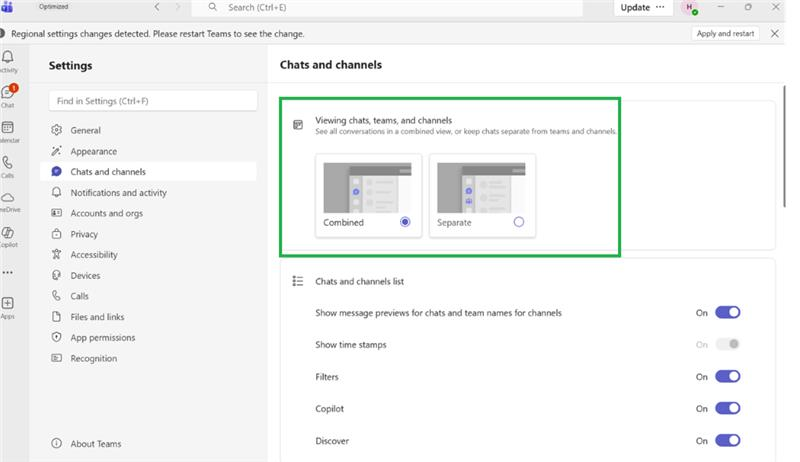Select the Combined view radio button
The width and height of the screenshot is (800, 462).
pyautogui.click(x=405, y=222)
